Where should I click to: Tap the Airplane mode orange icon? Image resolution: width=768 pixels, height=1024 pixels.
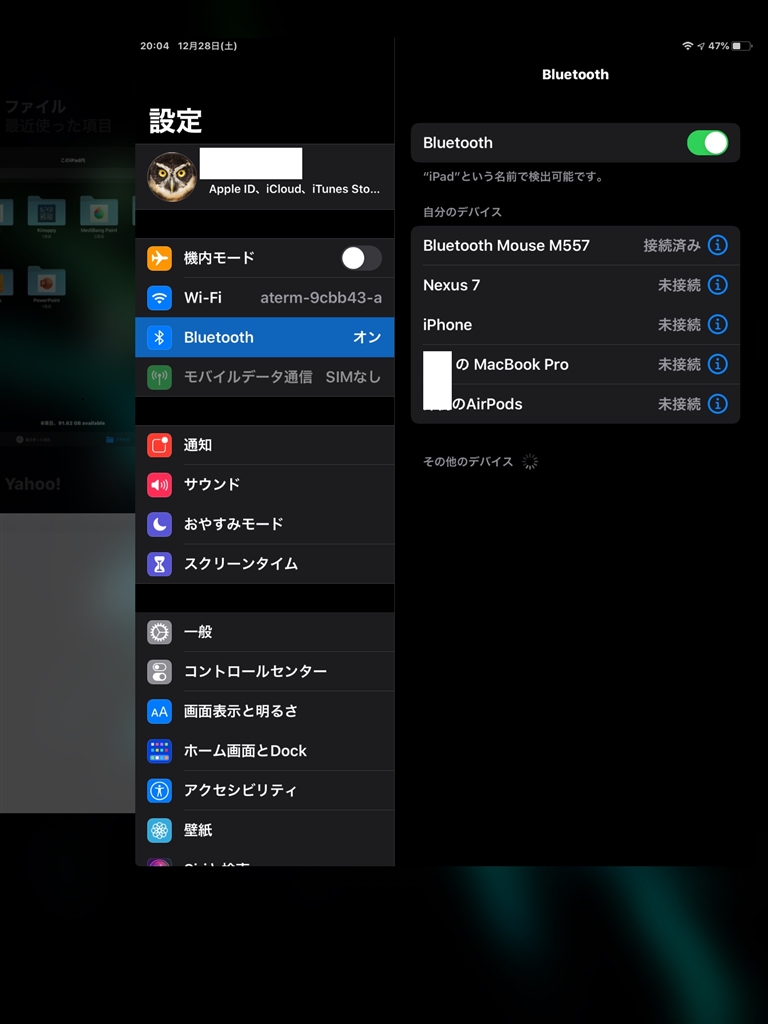click(x=159, y=259)
